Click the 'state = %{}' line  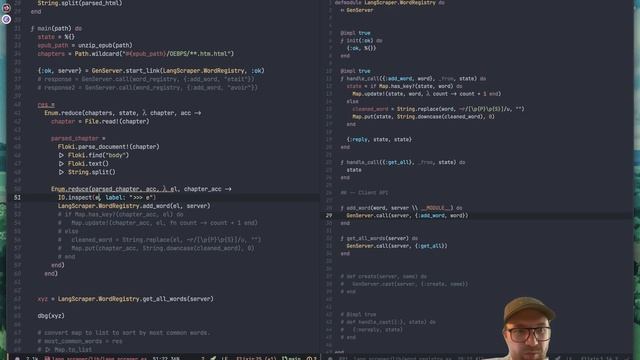tap(56, 37)
